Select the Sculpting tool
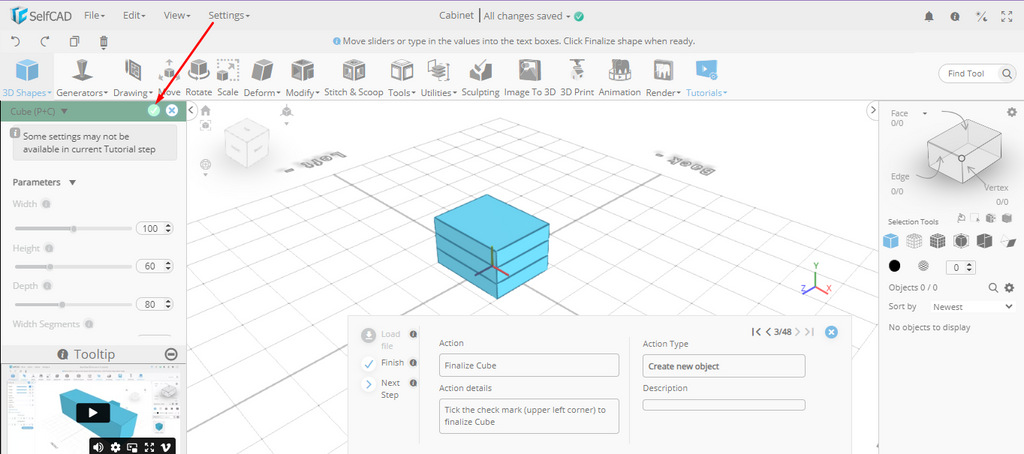This screenshot has width=1024, height=454. coord(480,75)
